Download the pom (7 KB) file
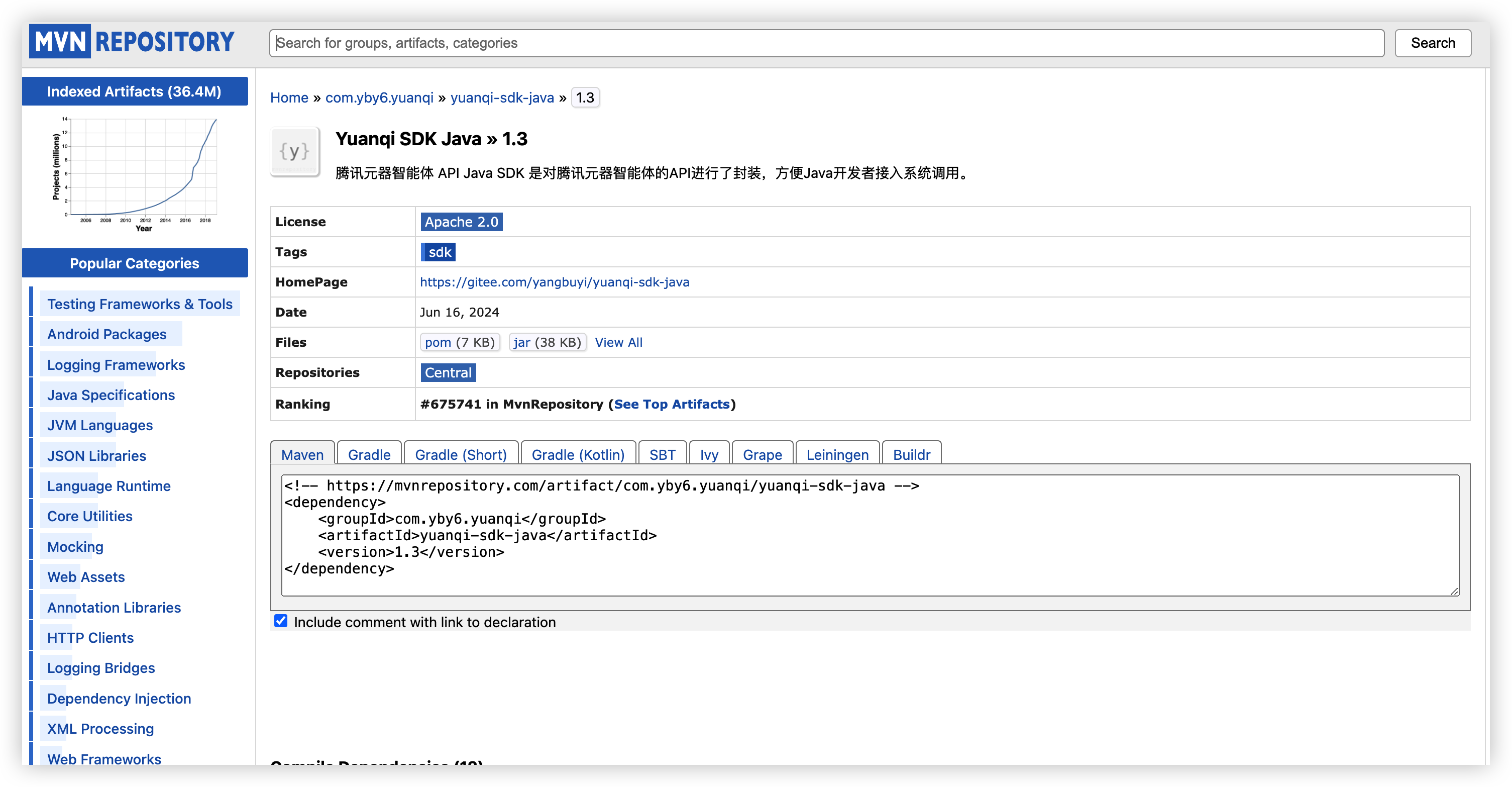Viewport: 1512px width, 787px height. [x=460, y=342]
